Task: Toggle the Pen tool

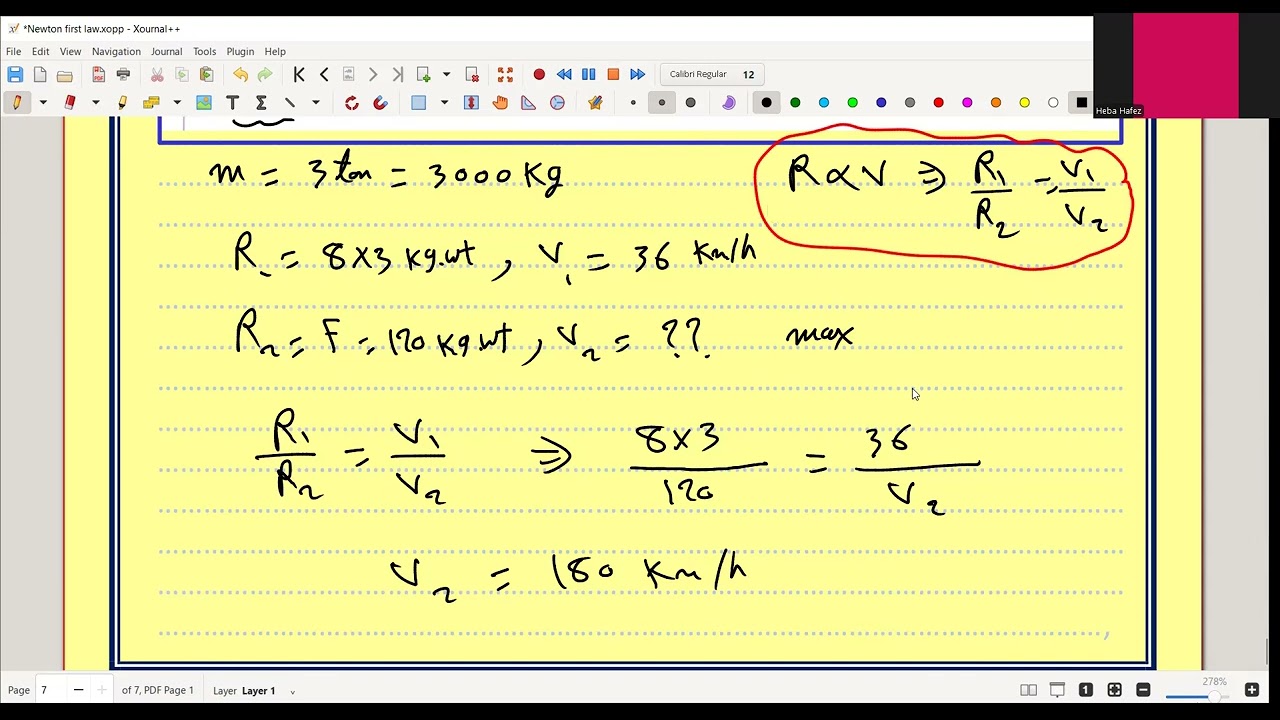Action: pos(17,102)
